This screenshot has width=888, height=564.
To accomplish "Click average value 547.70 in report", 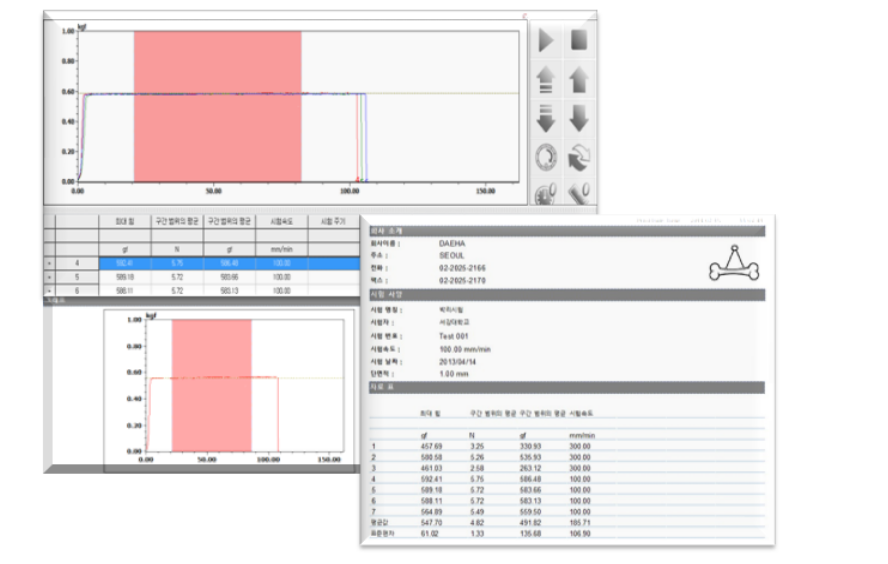I will (x=431, y=523).
